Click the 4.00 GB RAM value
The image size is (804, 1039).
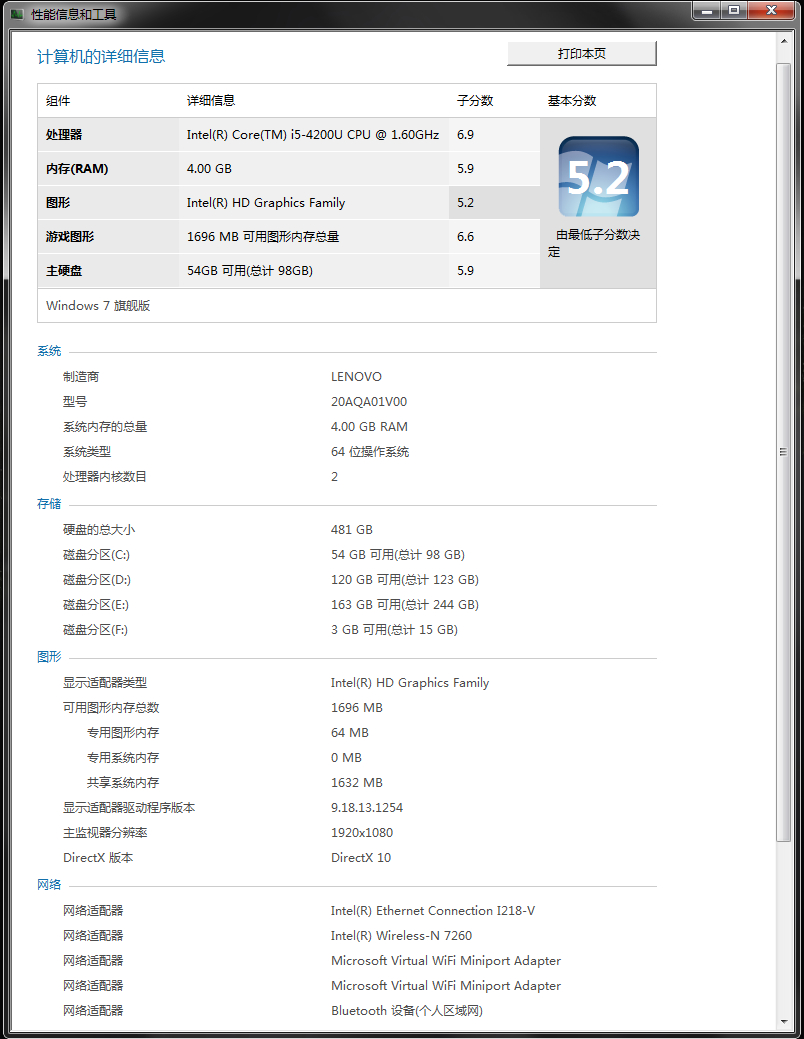[x=369, y=427]
